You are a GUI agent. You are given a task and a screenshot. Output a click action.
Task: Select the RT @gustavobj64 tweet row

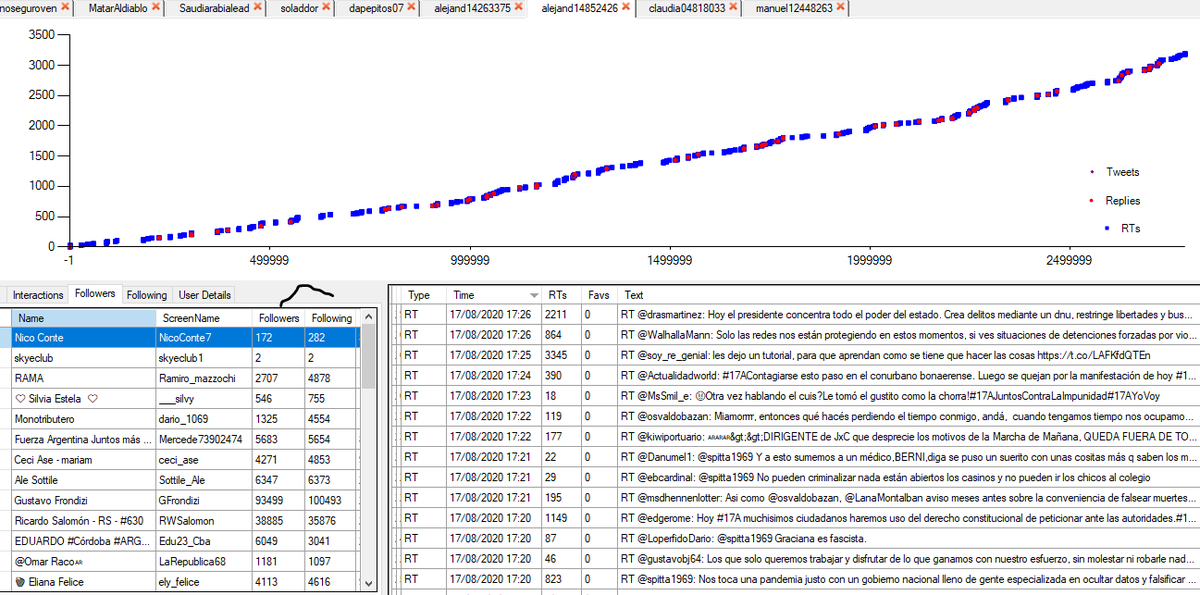click(x=800, y=558)
